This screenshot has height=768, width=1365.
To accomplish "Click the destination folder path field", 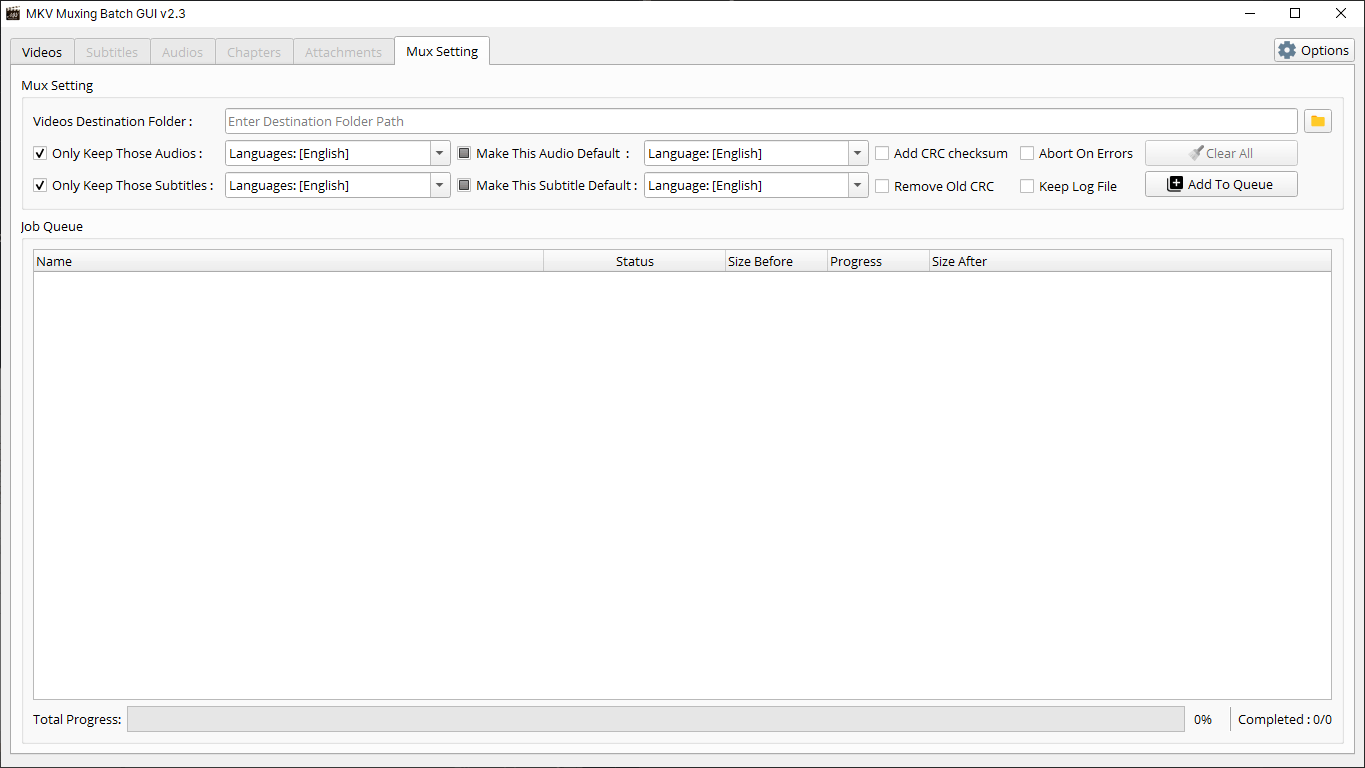I will [760, 120].
